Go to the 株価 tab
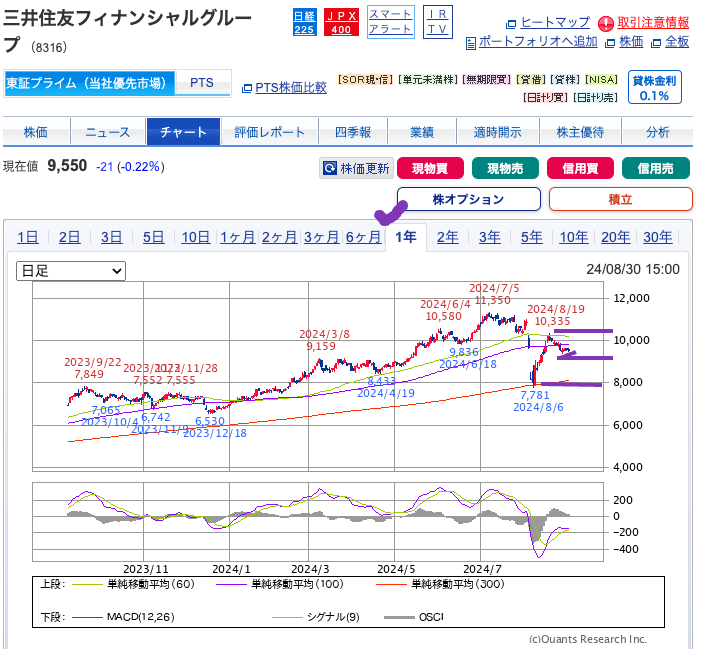The width and height of the screenshot is (701, 649). 36,132
